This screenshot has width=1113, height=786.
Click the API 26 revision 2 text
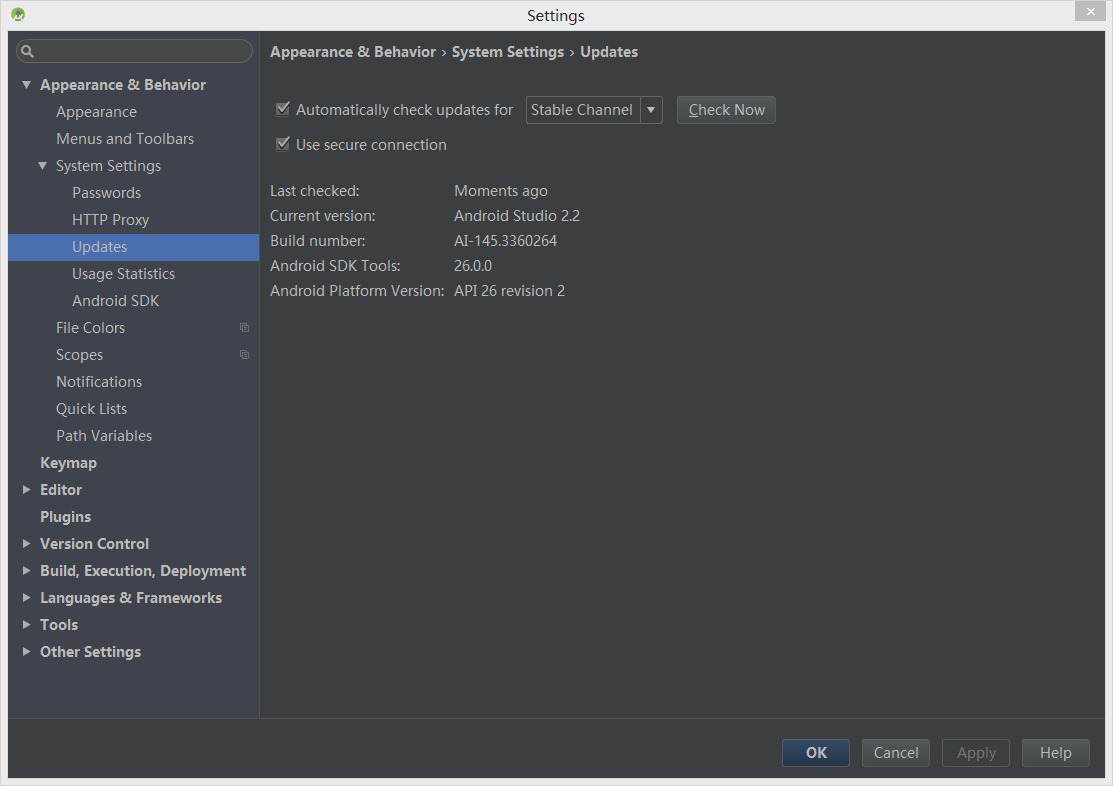[510, 290]
